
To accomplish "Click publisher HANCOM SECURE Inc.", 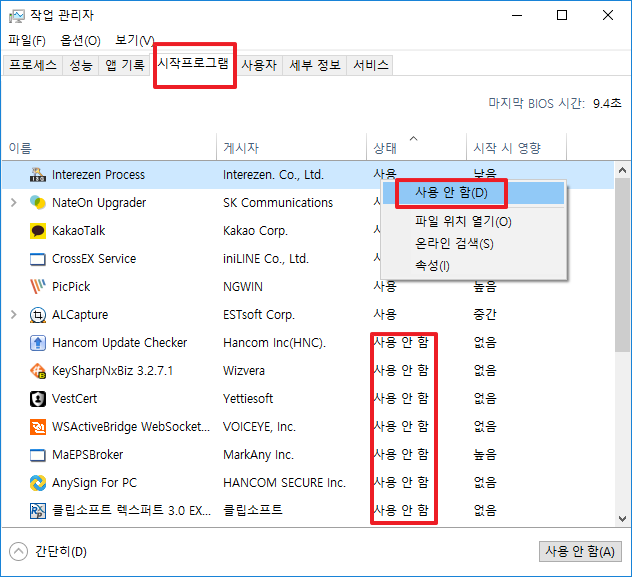I will coord(285,482).
